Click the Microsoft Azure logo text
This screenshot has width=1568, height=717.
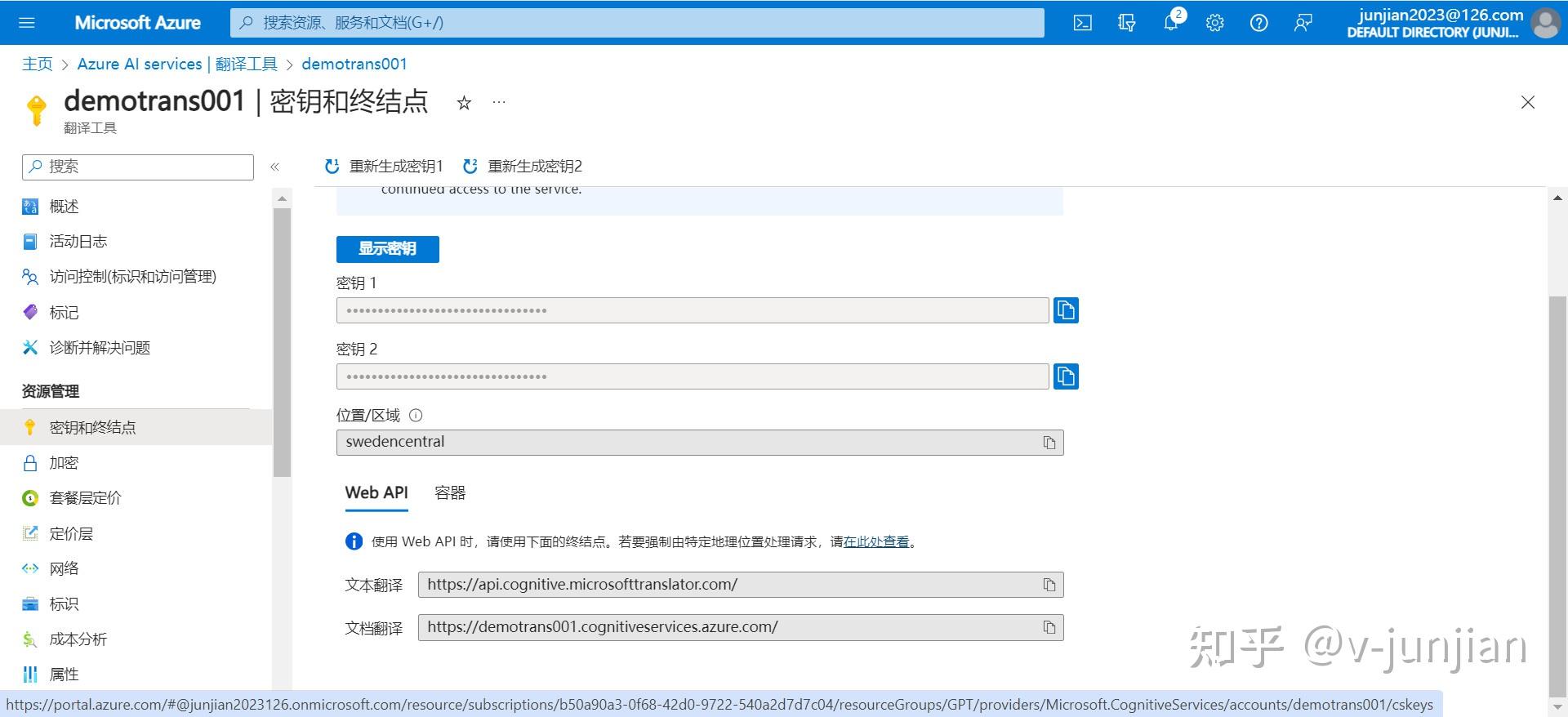click(137, 23)
